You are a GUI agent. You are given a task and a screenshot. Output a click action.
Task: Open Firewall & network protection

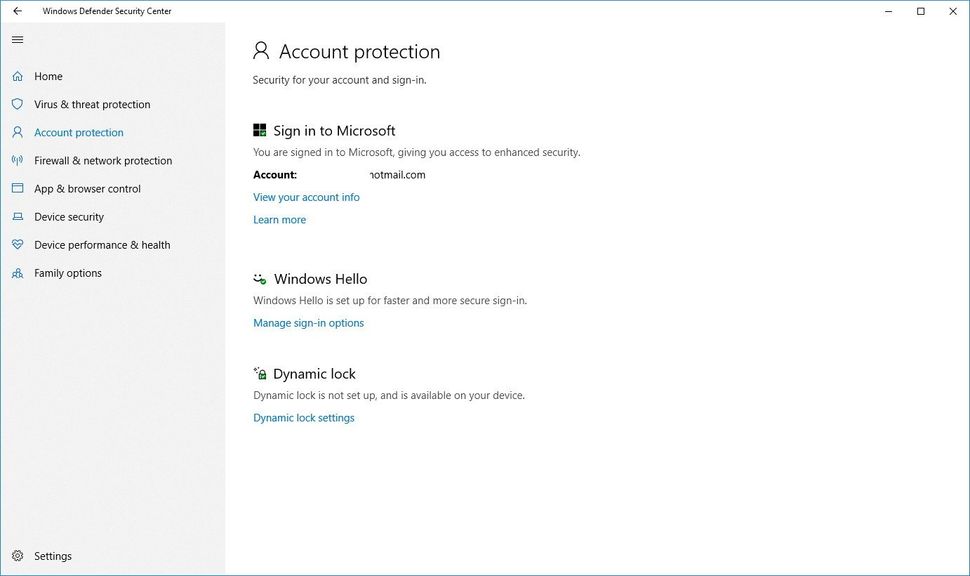click(102, 160)
